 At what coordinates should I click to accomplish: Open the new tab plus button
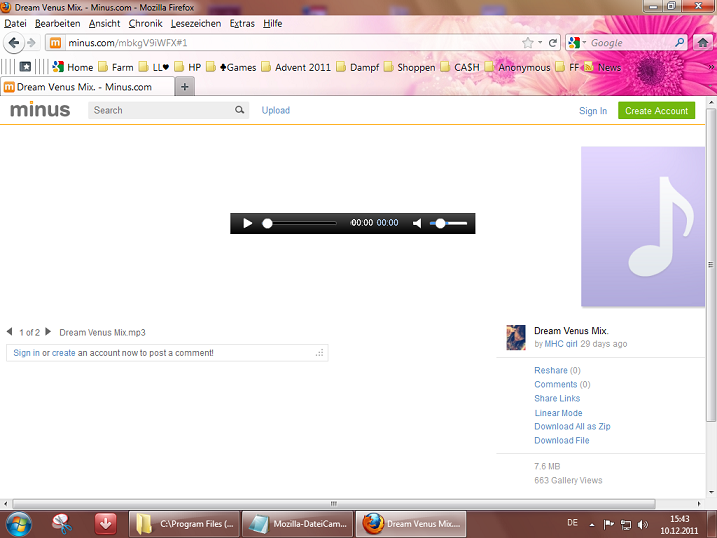tap(185, 87)
